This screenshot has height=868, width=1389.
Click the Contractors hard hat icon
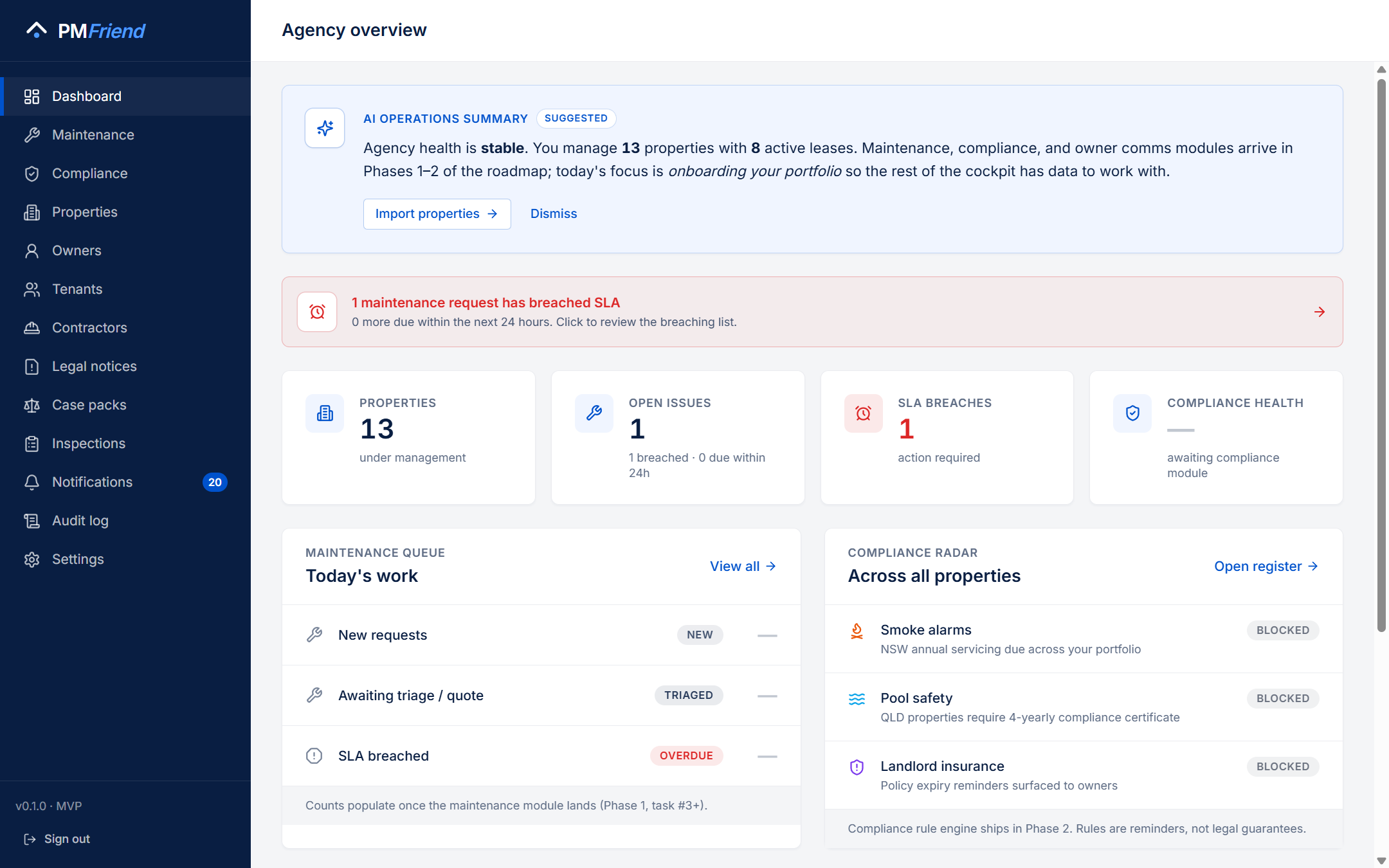32,328
